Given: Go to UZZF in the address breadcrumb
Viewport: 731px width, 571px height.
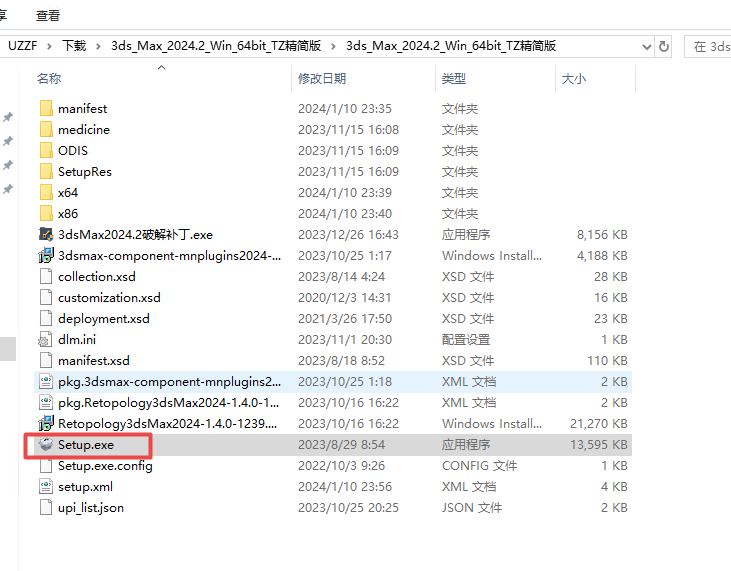Looking at the screenshot, I should click(23, 46).
